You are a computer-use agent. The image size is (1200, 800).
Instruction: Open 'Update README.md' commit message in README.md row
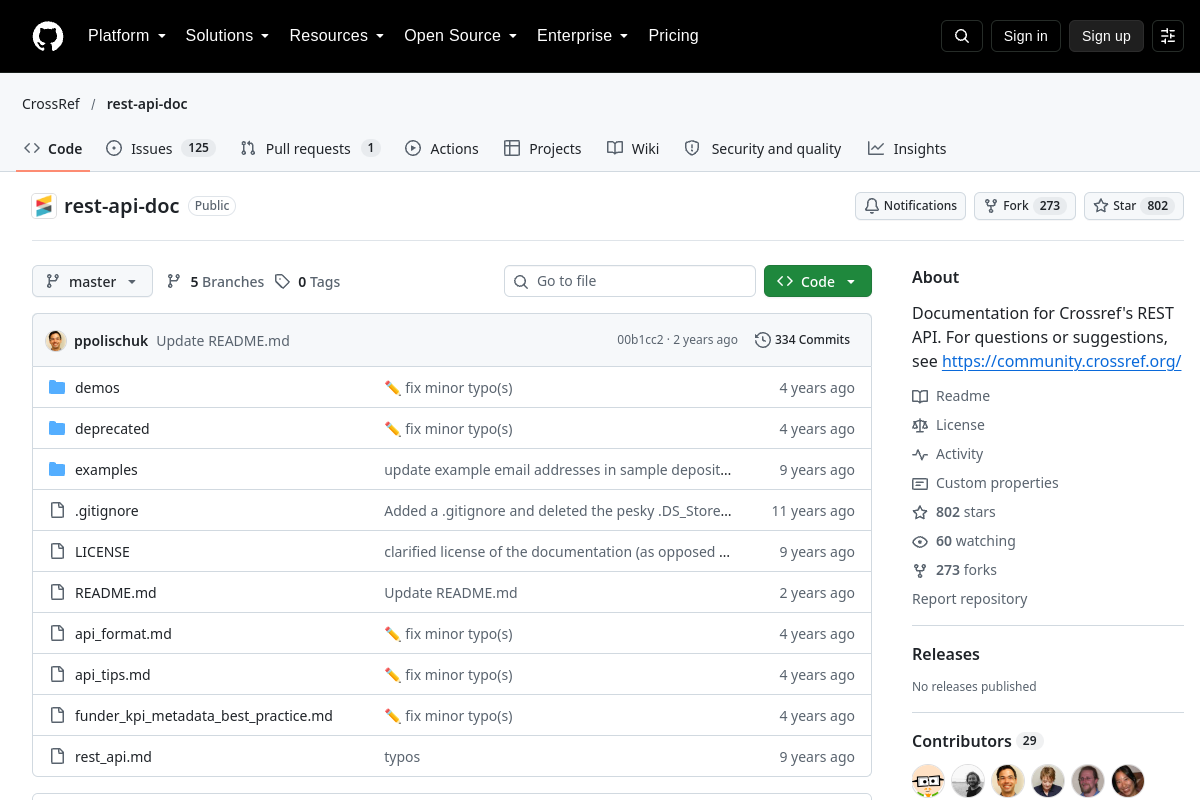451,592
